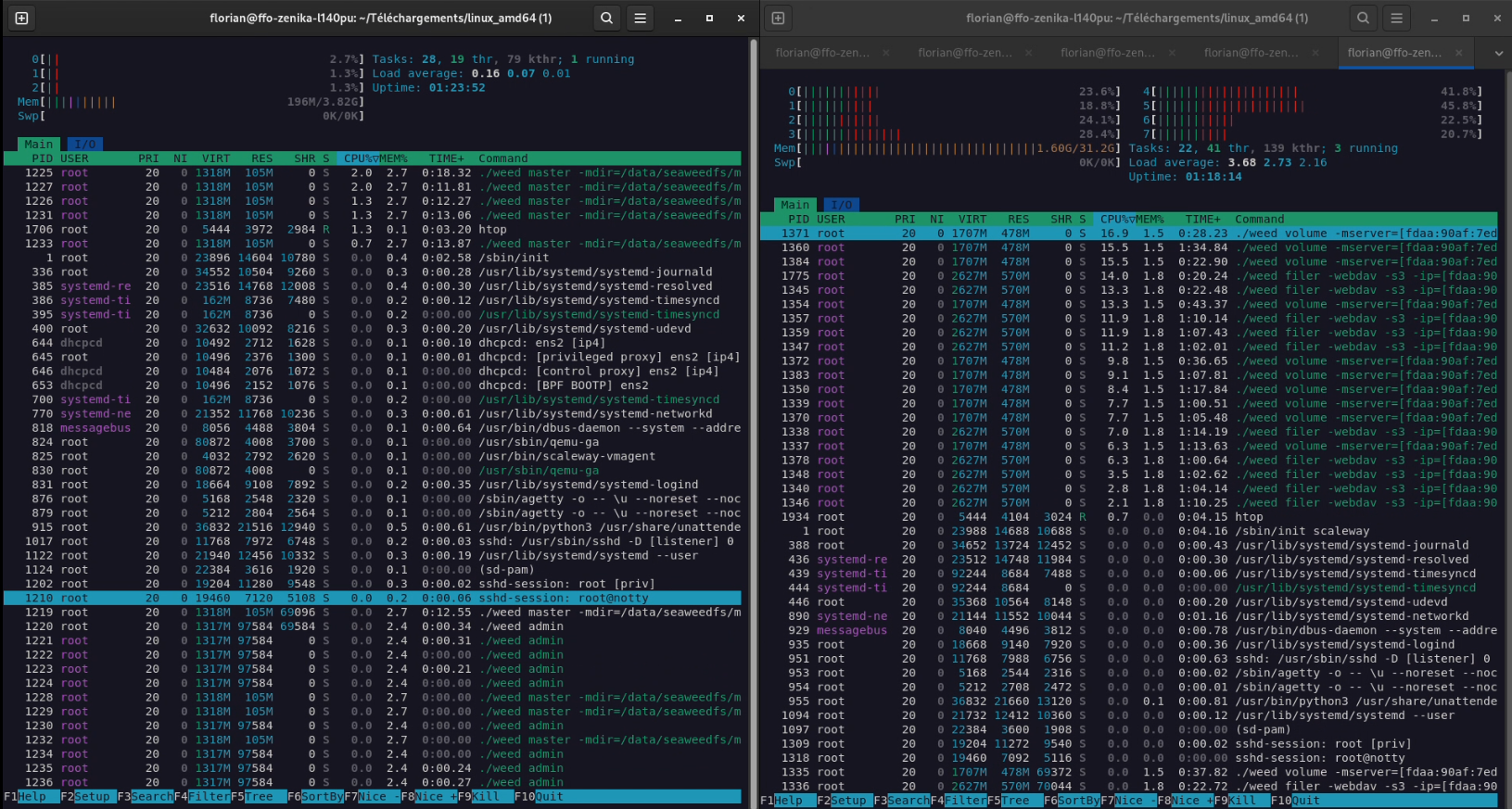
Task: Select the I/O tab in left htop
Action: (x=84, y=145)
